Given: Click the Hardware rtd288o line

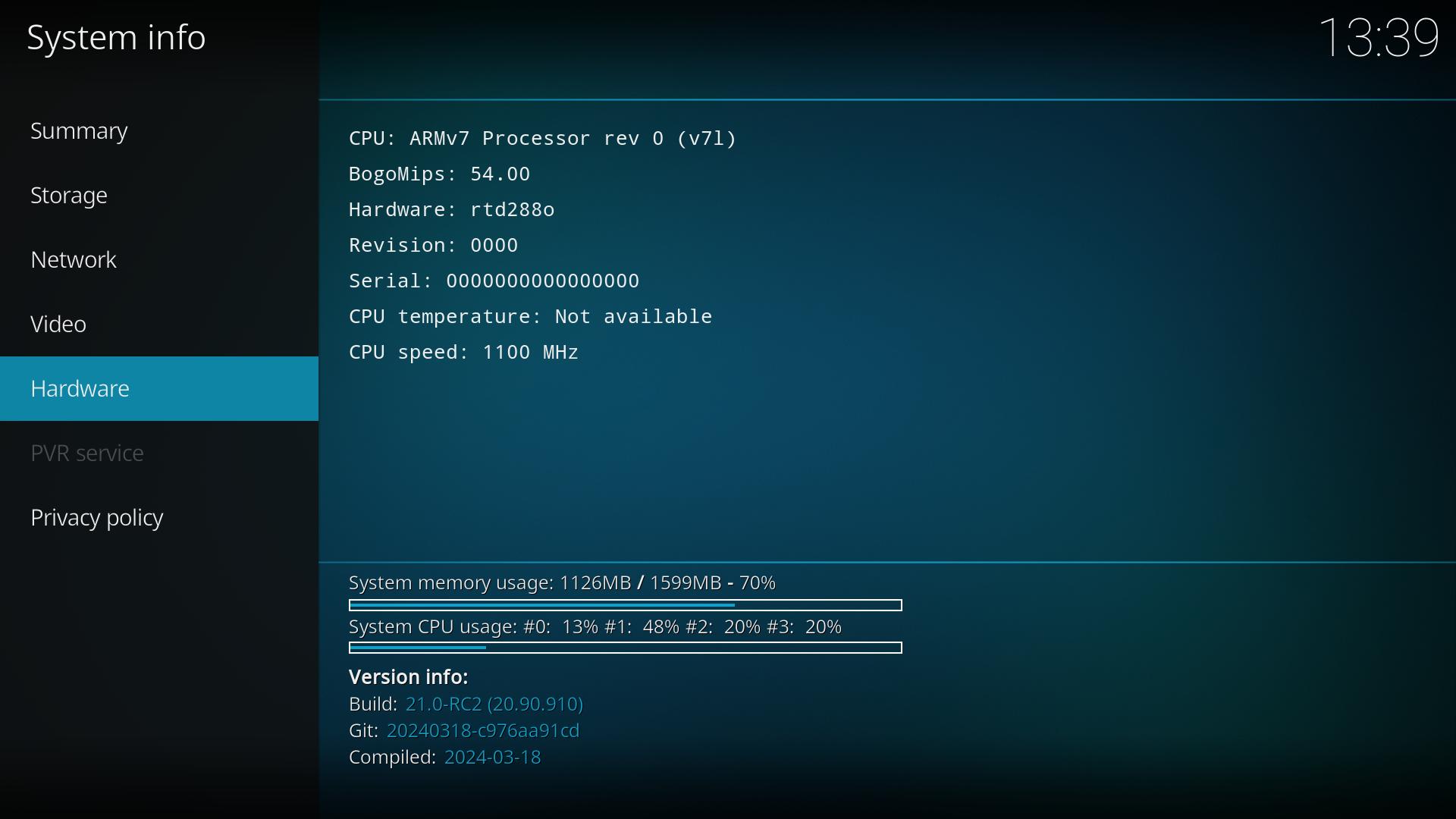Looking at the screenshot, I should pyautogui.click(x=451, y=210).
